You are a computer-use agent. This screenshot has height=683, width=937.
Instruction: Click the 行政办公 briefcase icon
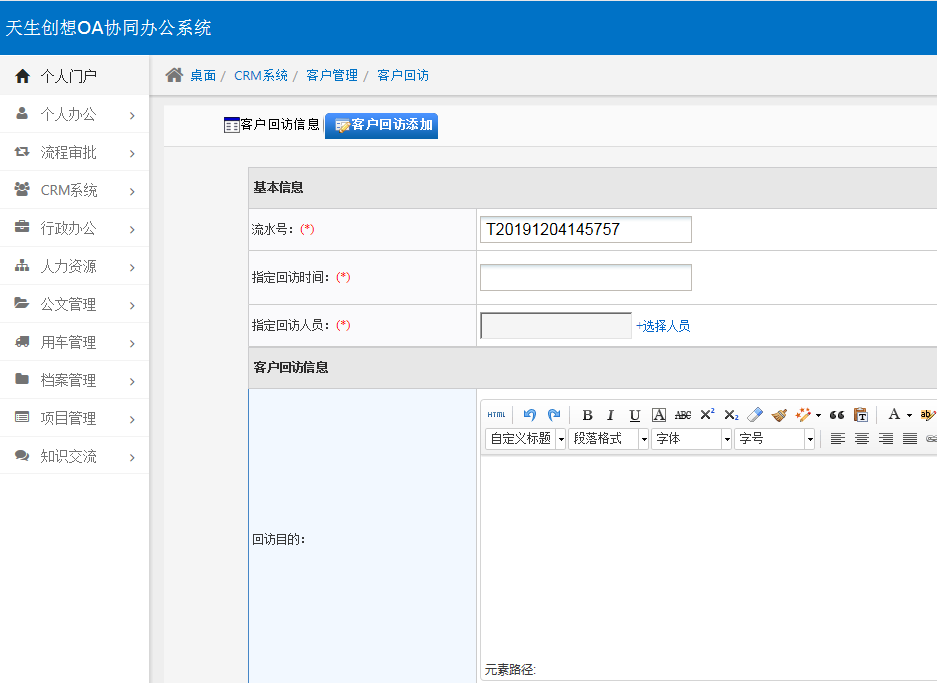pyautogui.click(x=22, y=227)
